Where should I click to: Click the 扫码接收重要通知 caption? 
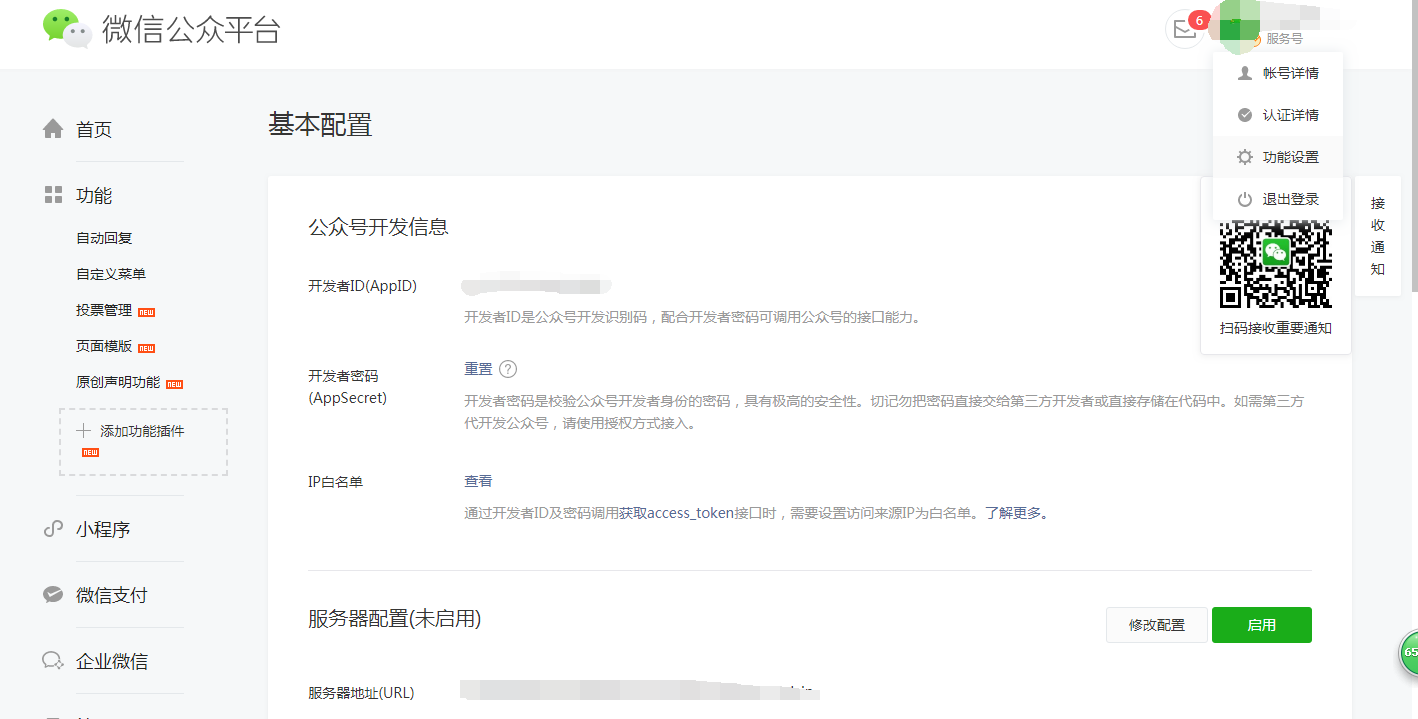coord(1276,329)
